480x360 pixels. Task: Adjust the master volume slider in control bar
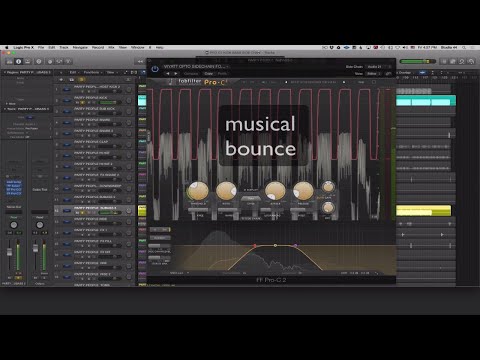click(x=418, y=61)
